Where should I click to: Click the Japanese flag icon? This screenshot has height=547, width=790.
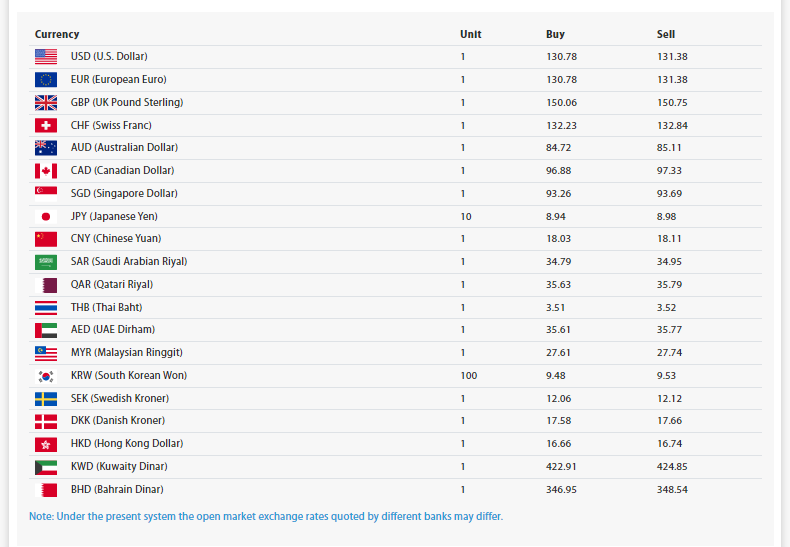(x=46, y=216)
